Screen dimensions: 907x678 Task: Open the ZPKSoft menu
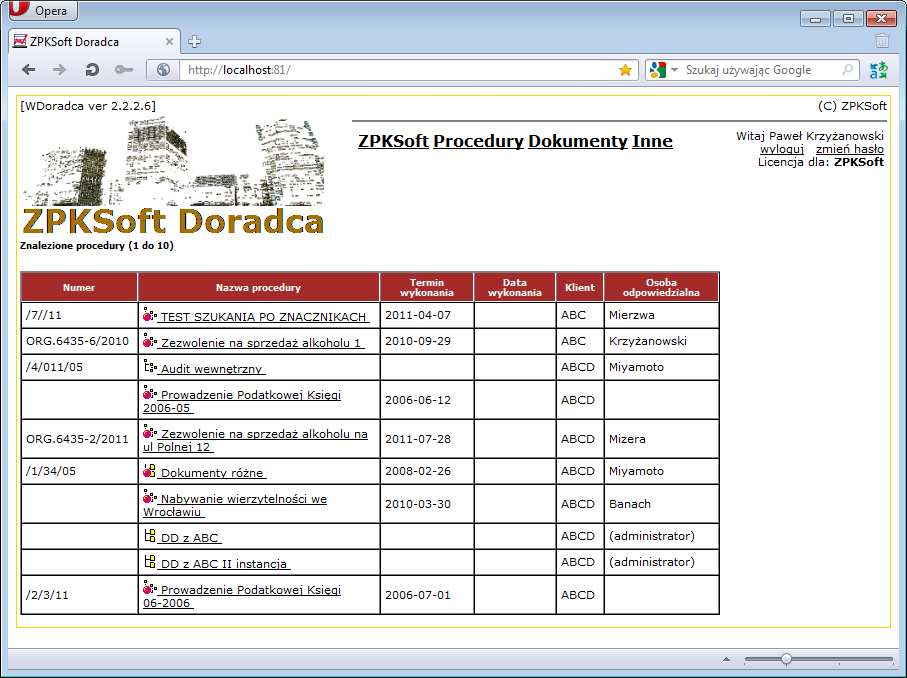(393, 141)
